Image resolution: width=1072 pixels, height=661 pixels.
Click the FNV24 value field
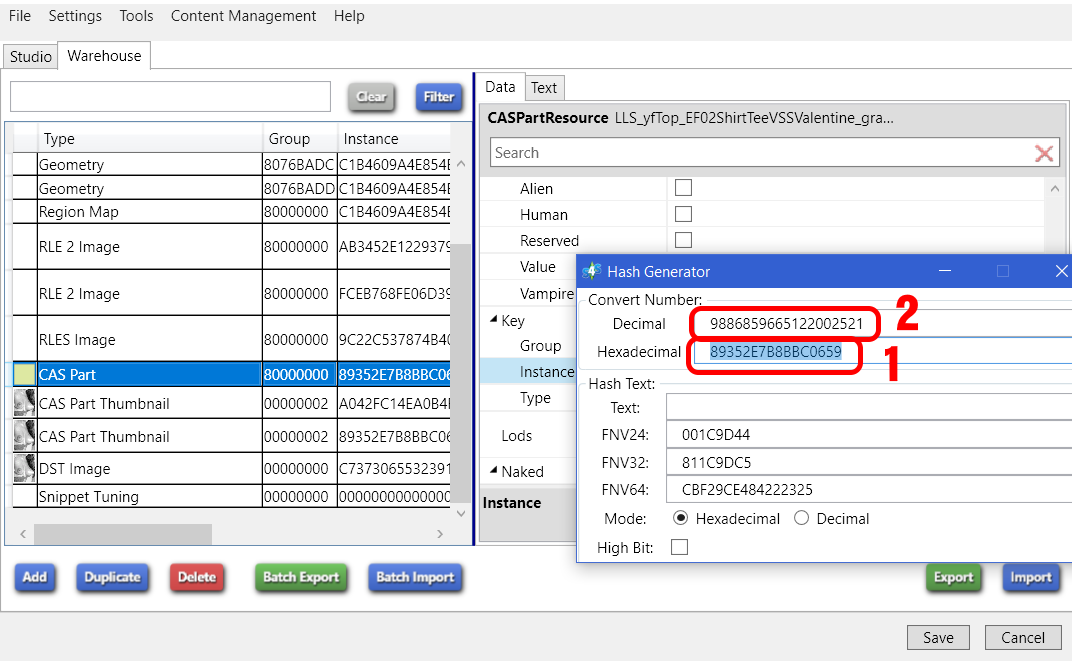pyautogui.click(x=869, y=435)
